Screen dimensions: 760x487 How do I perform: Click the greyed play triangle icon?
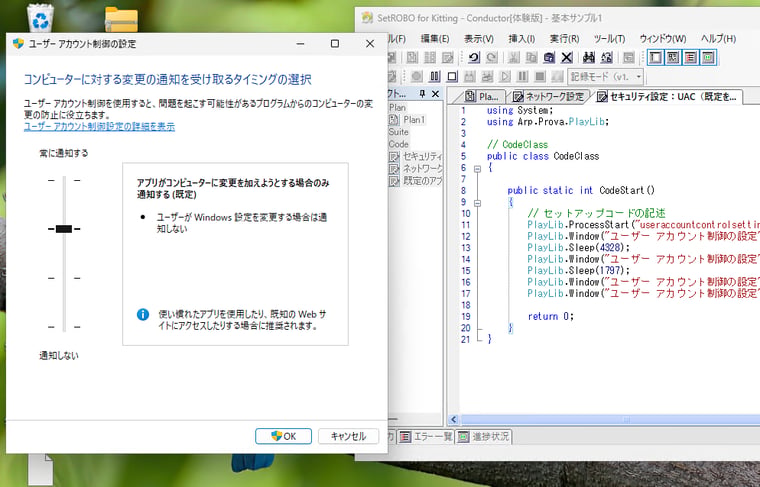(505, 77)
